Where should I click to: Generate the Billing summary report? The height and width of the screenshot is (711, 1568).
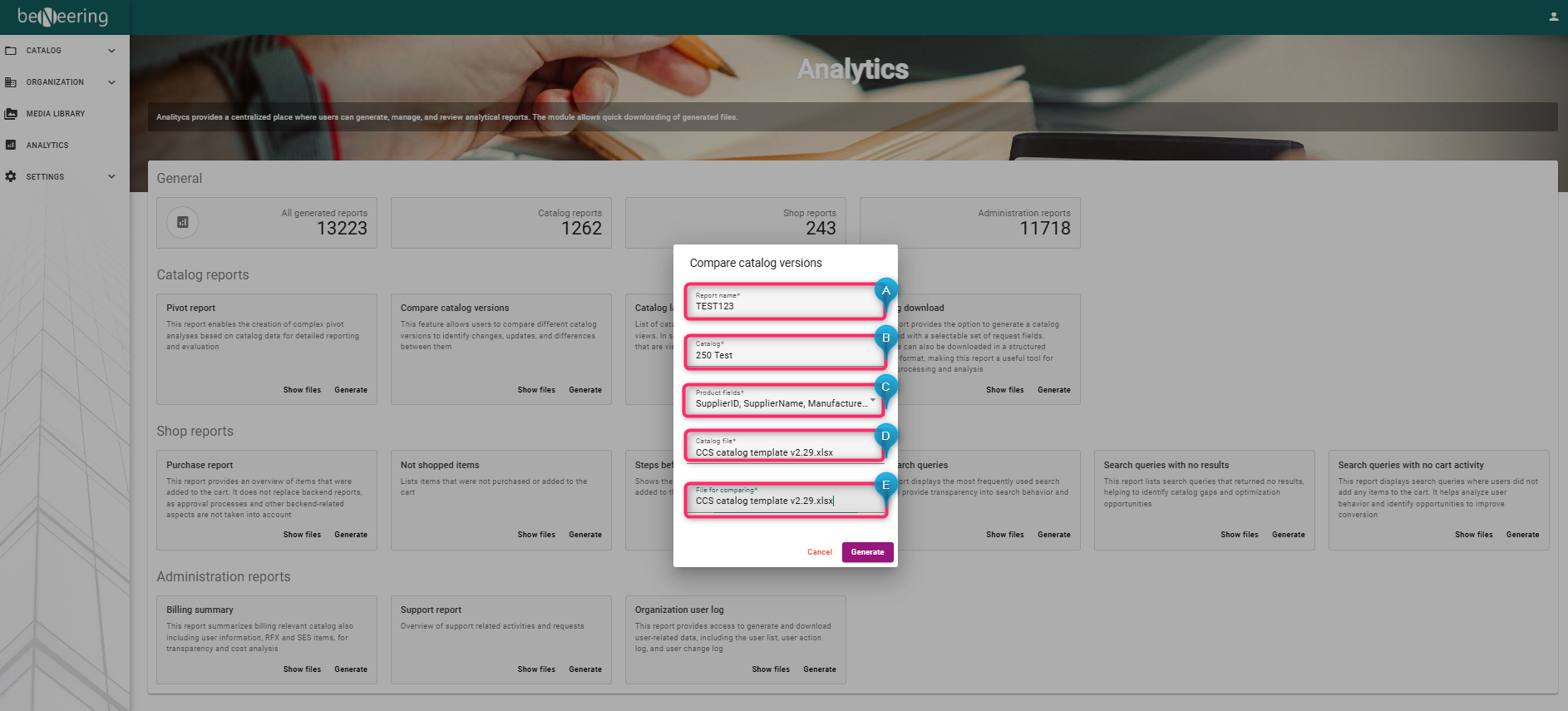point(351,669)
